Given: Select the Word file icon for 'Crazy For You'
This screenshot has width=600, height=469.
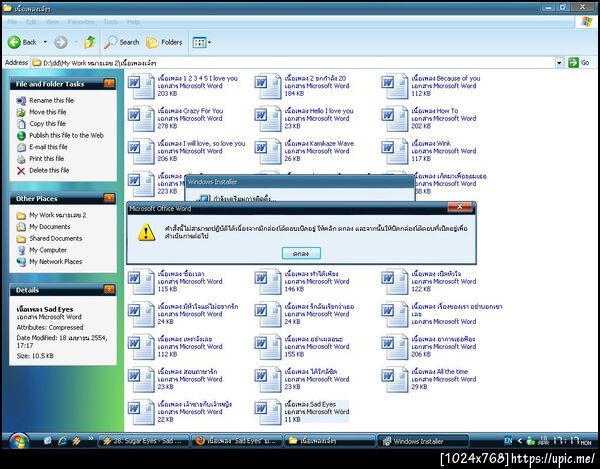Looking at the screenshot, I should tap(141, 119).
